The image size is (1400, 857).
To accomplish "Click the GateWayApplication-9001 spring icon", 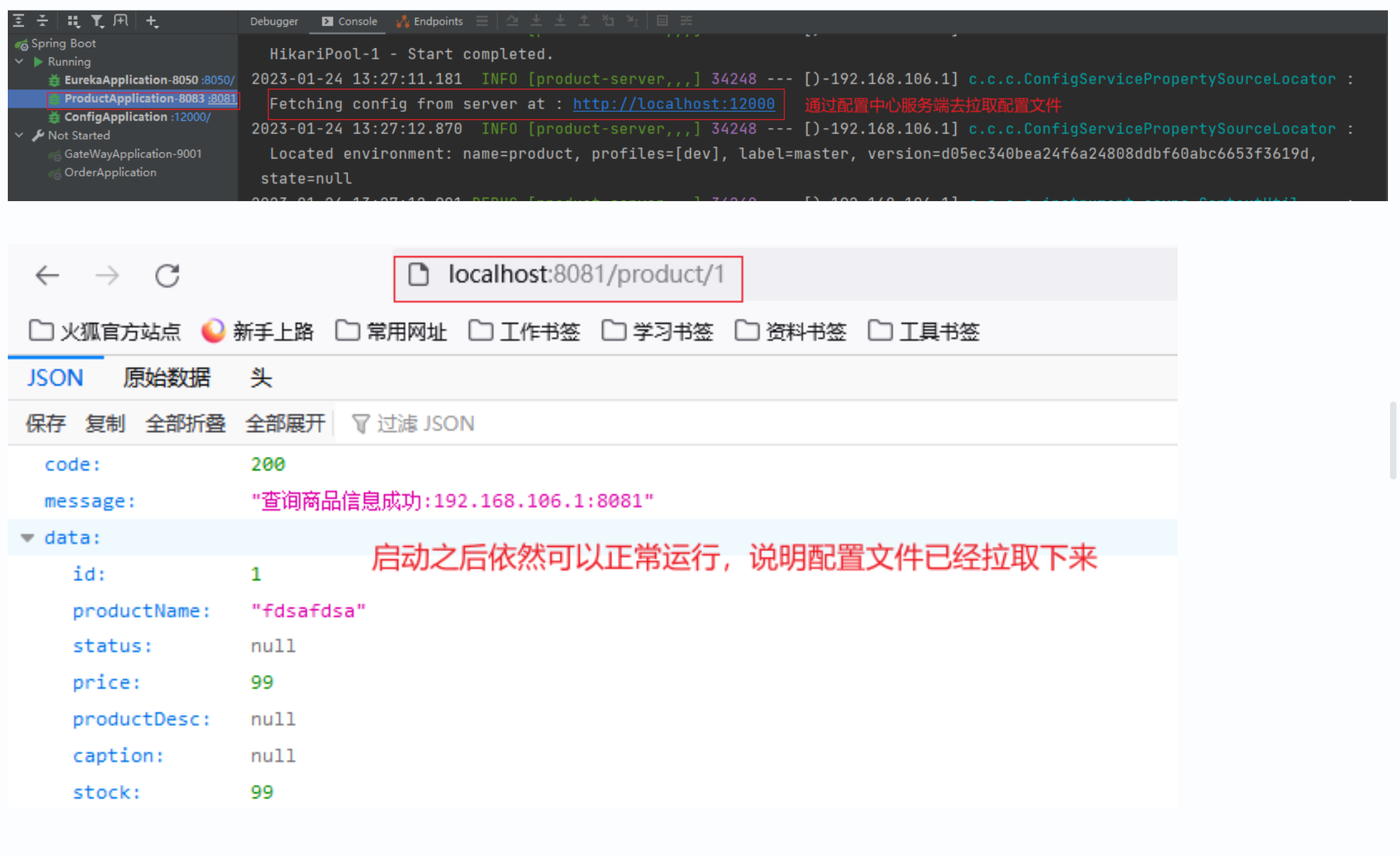I will (x=54, y=154).
